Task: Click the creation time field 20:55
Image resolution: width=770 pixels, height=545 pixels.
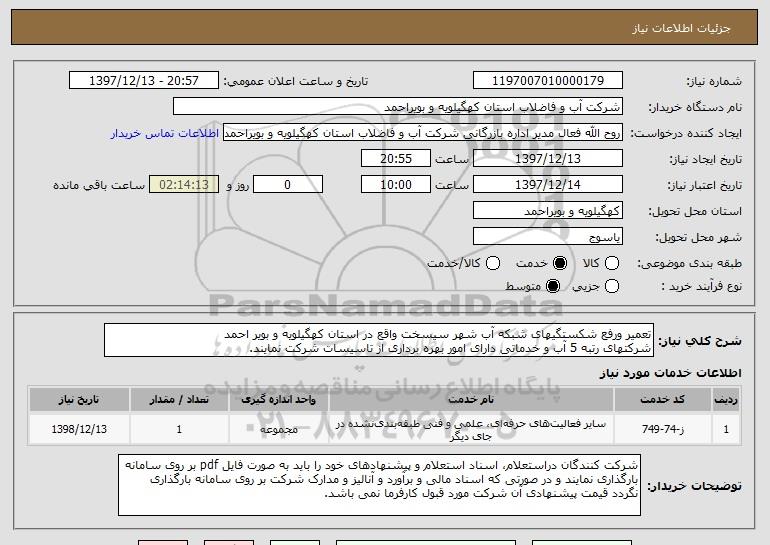Action: tap(396, 159)
